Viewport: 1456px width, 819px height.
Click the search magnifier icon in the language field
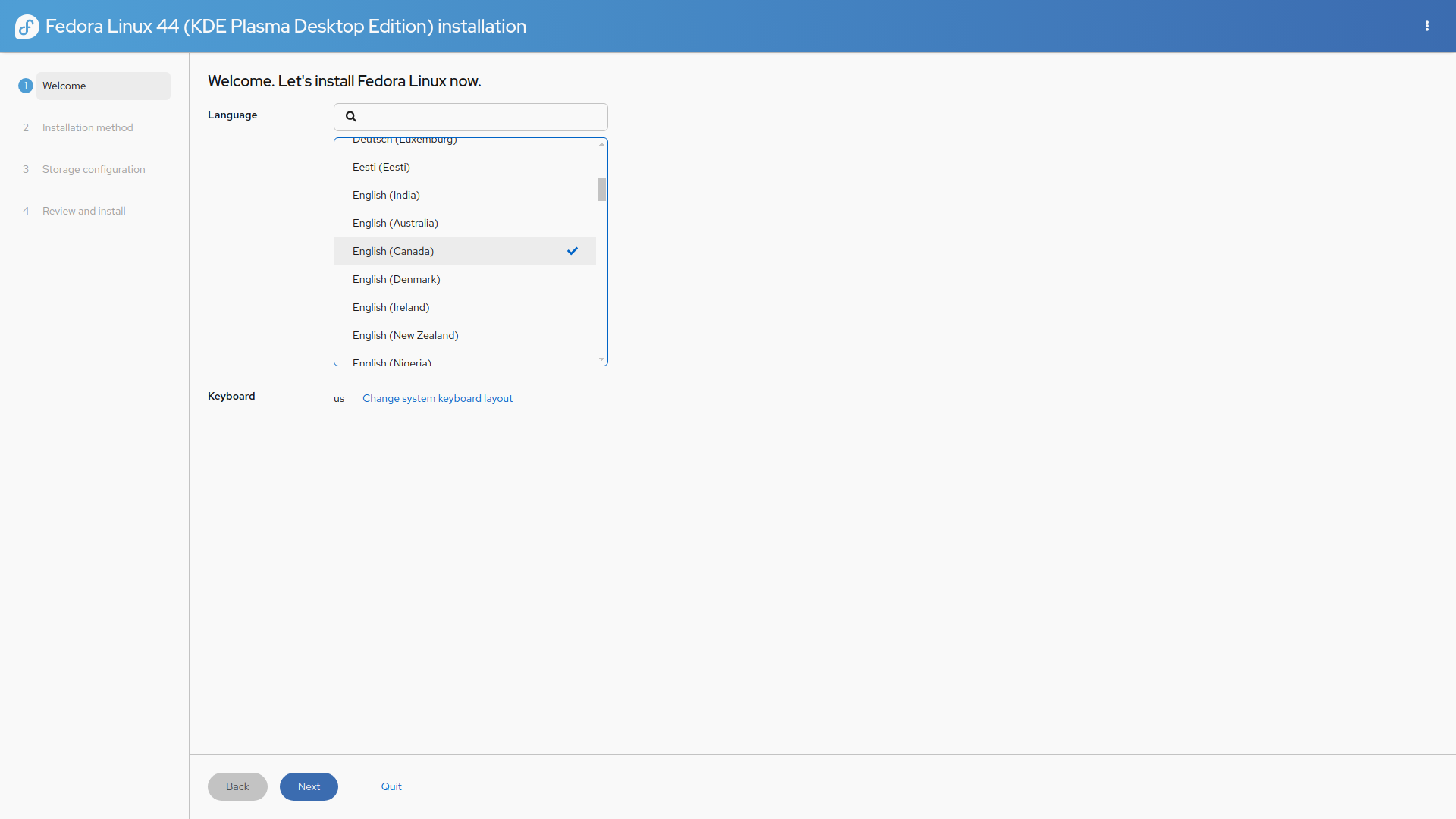[x=351, y=116]
